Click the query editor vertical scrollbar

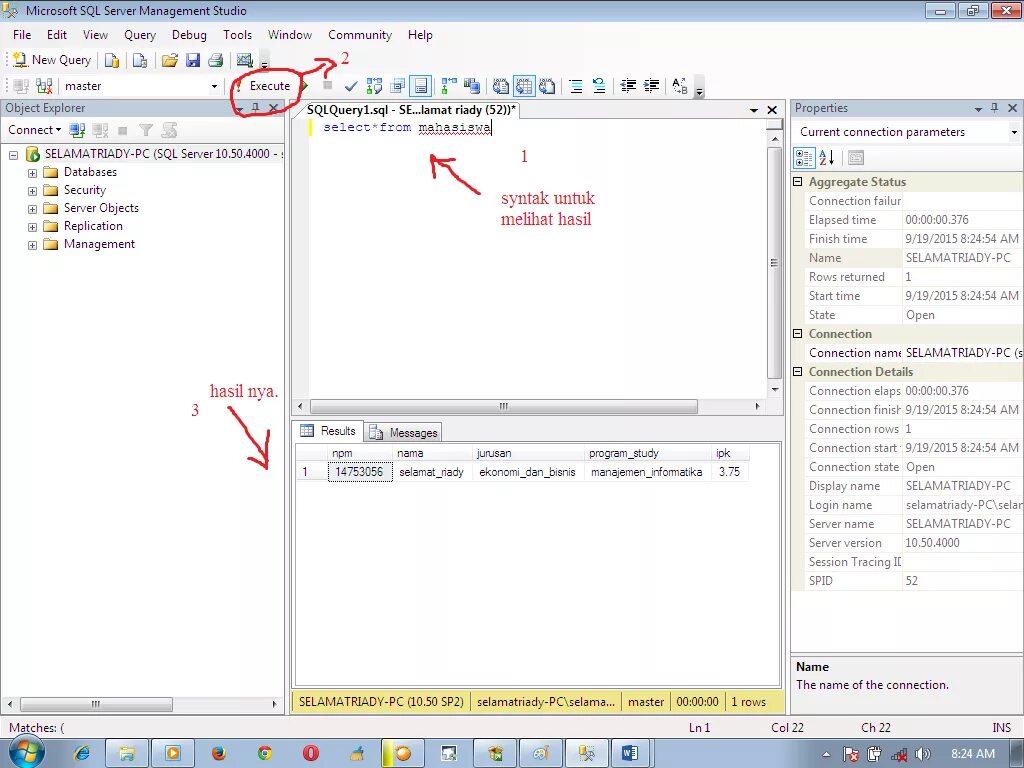pyautogui.click(x=775, y=263)
